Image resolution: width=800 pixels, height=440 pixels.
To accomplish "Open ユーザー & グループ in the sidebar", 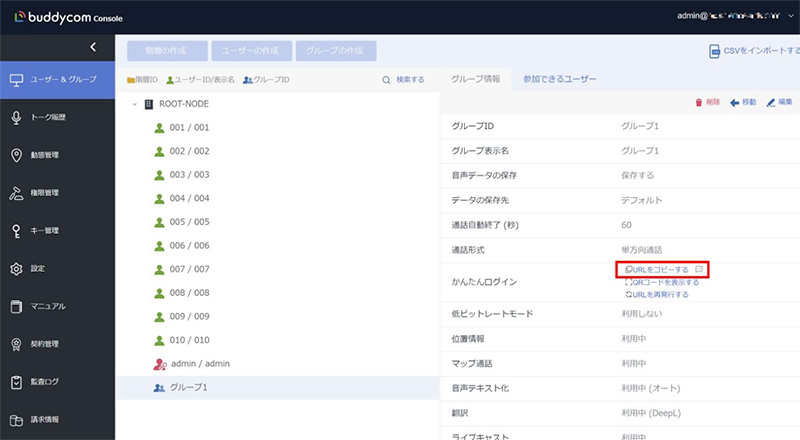I will point(57,80).
